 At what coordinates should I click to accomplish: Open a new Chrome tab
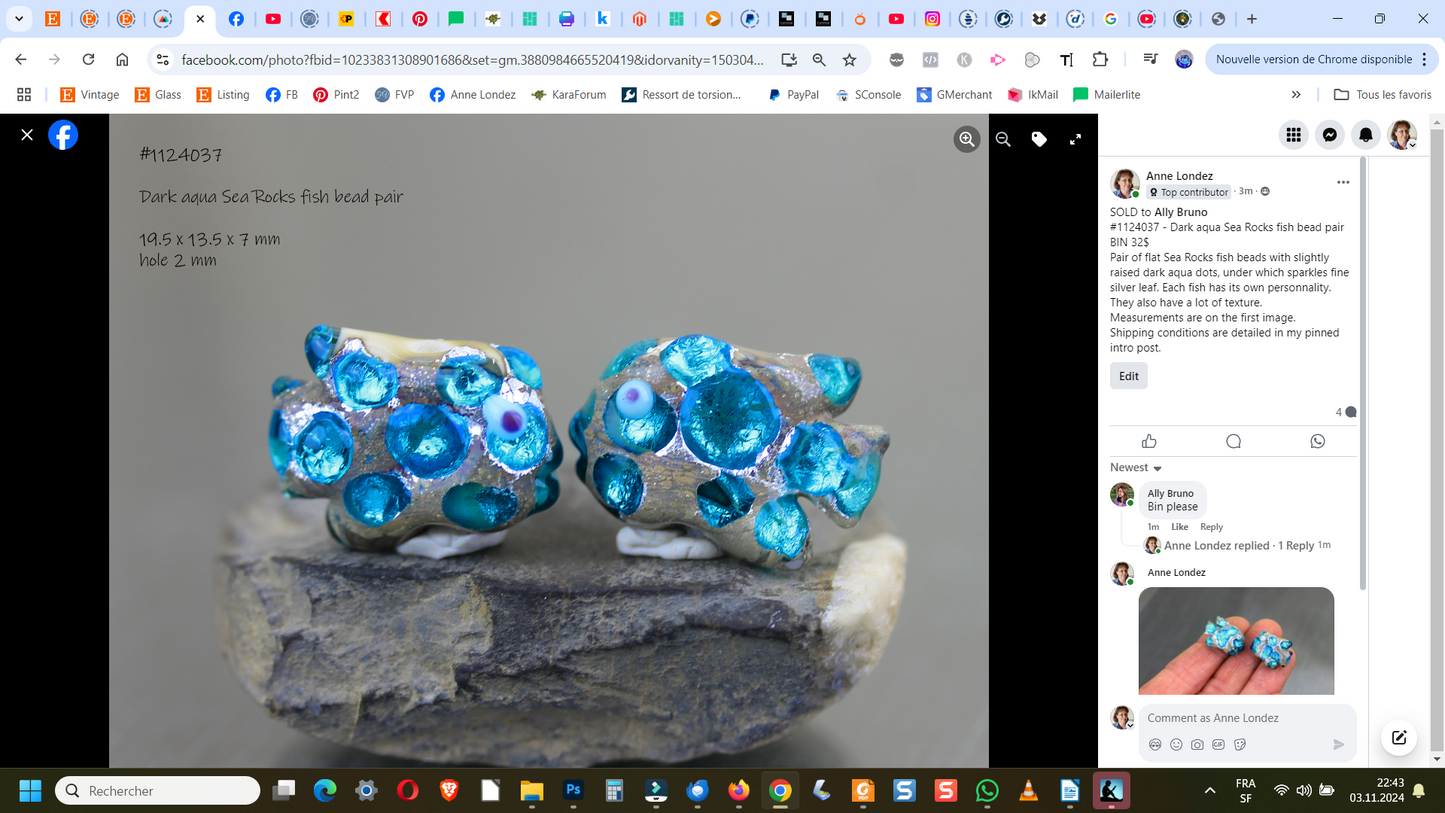coord(1252,19)
